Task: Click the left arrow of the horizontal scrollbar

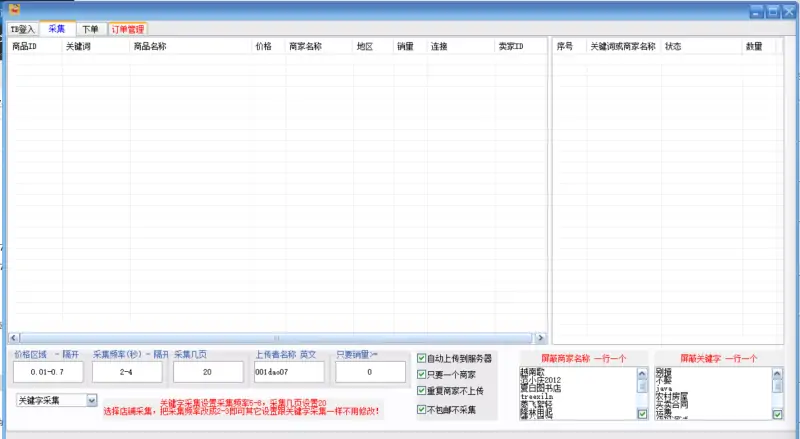Action: [14, 338]
